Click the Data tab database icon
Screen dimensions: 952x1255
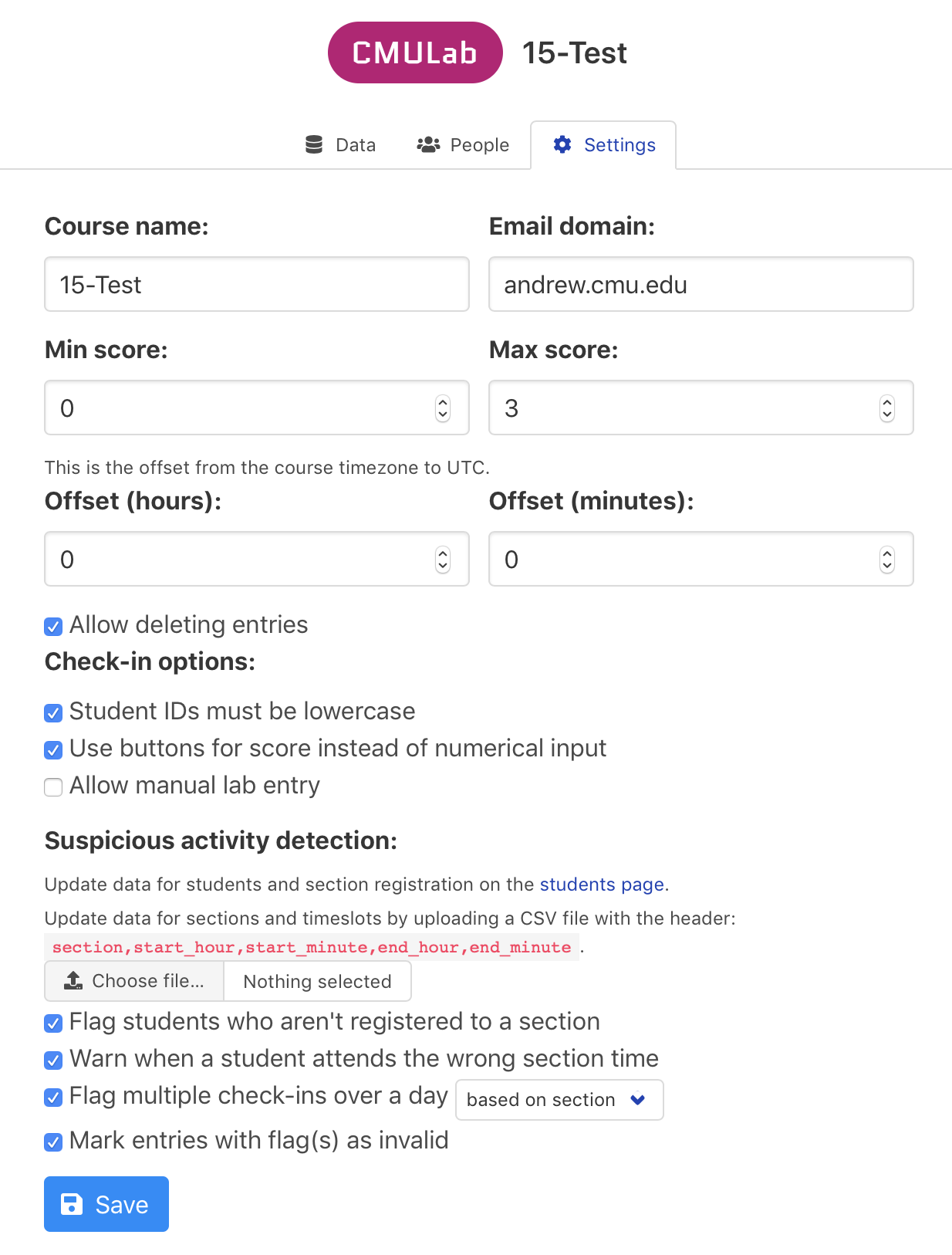tap(314, 144)
